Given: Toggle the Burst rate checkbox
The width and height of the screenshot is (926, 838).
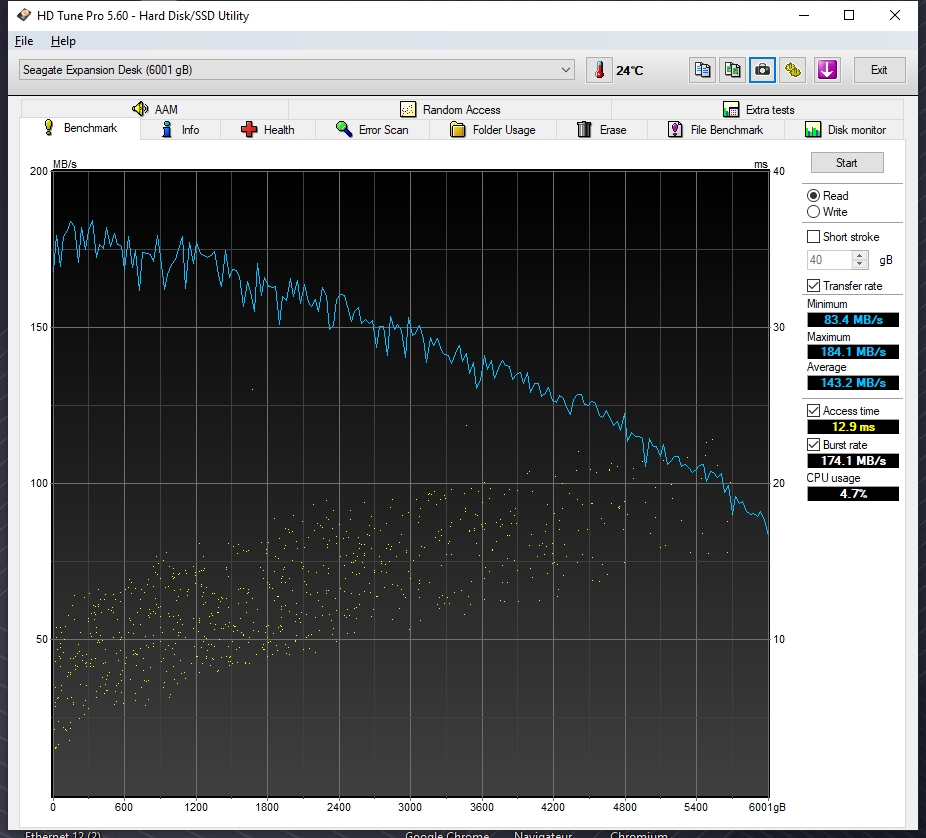Looking at the screenshot, I should click(x=813, y=445).
